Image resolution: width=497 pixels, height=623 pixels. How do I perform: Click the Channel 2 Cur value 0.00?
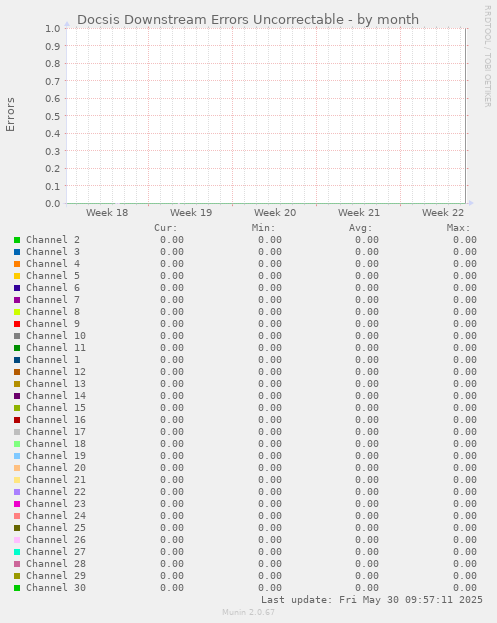(x=172, y=240)
